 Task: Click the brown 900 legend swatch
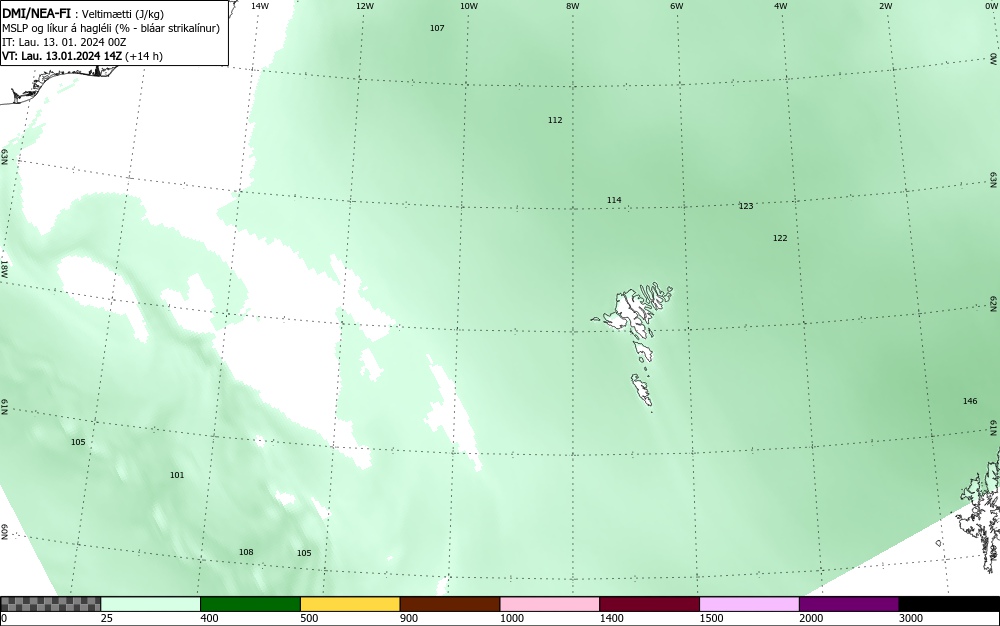coord(450,604)
